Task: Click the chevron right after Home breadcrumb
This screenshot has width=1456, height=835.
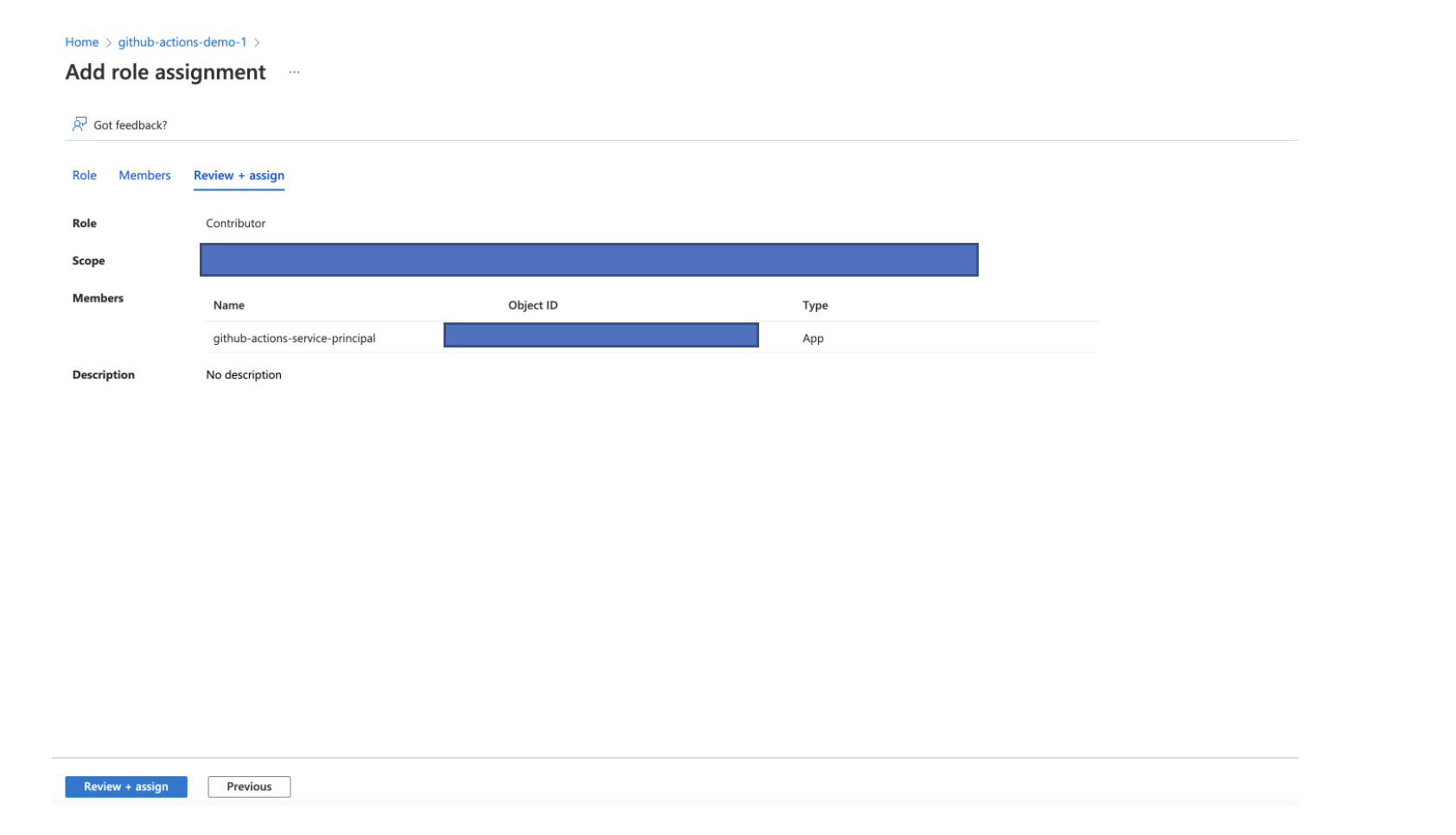Action: click(109, 42)
